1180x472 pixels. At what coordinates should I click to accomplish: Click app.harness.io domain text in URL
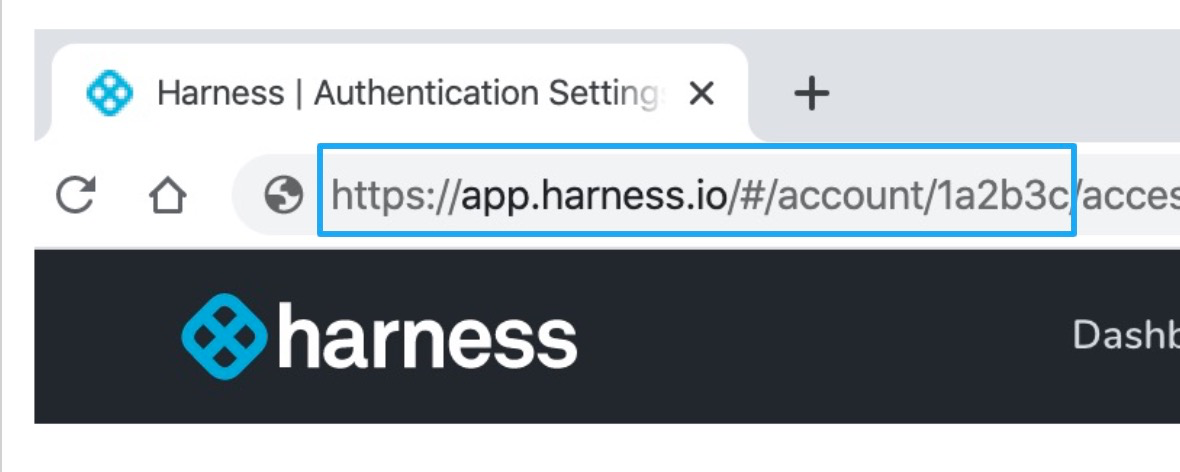(x=594, y=196)
